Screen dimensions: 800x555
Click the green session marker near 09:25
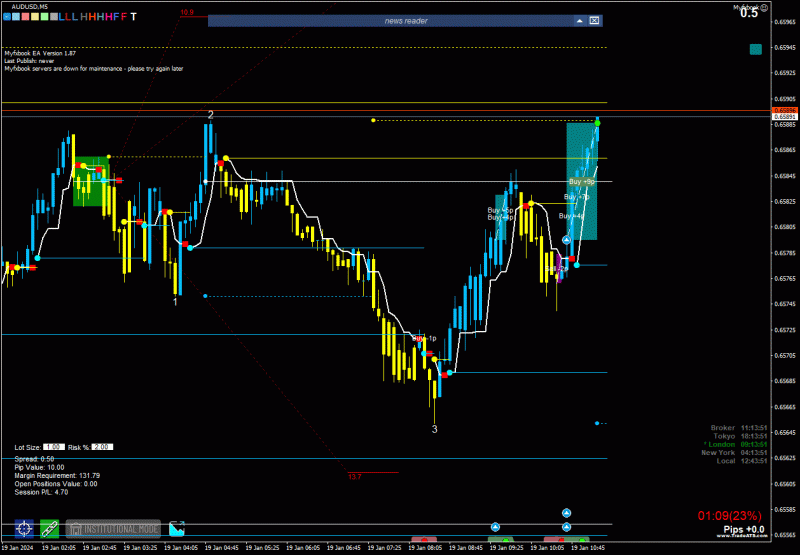point(501,539)
